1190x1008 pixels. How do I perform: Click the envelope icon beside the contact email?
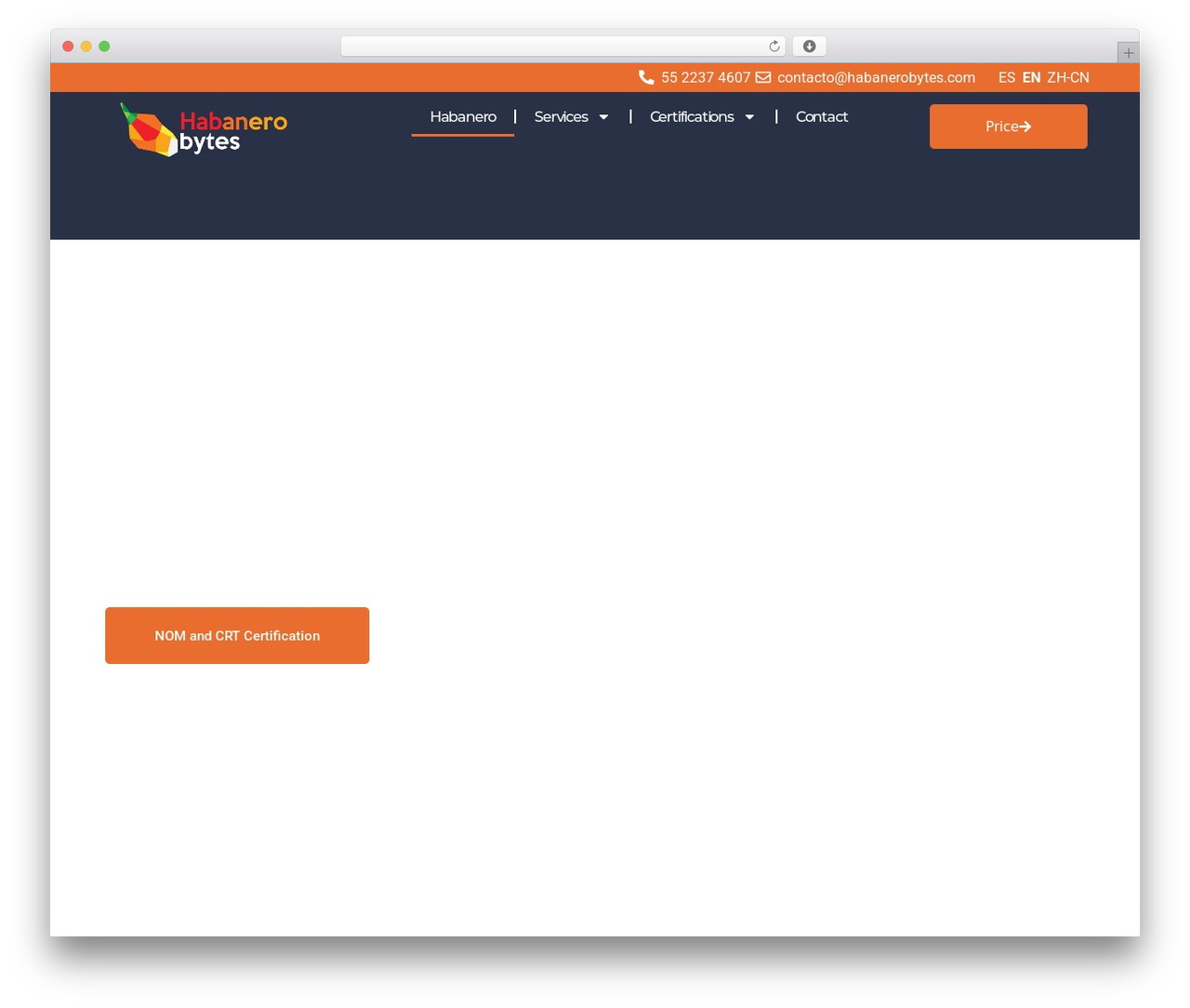click(x=763, y=77)
